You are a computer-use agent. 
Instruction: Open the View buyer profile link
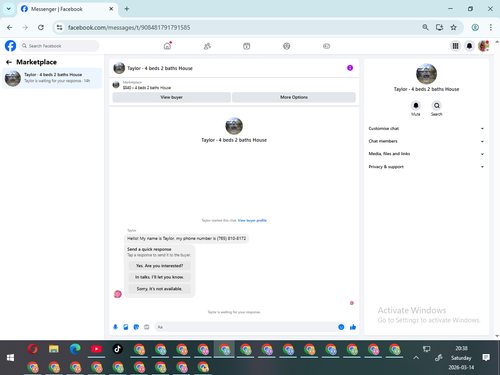point(252,220)
